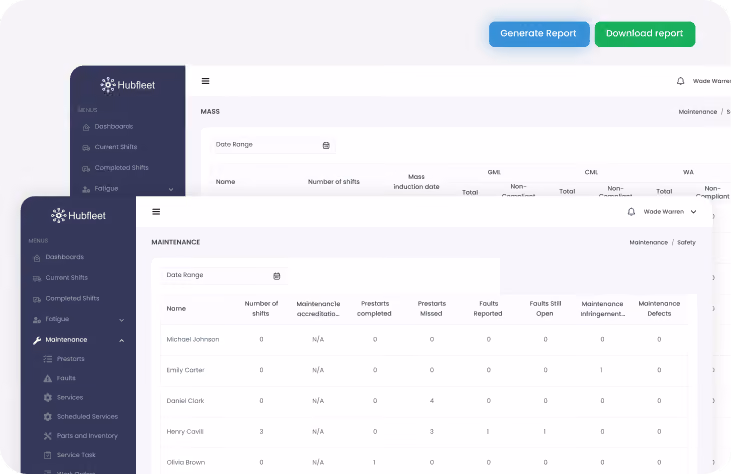Click Number of shifts header in Mass table
Image resolution: width=731 pixels, height=474 pixels.
(334, 182)
